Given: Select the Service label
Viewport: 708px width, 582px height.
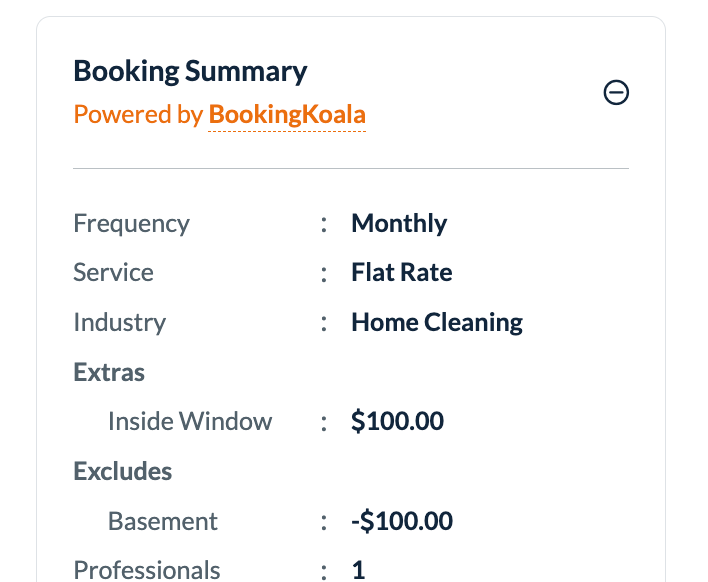Looking at the screenshot, I should pyautogui.click(x=113, y=273).
